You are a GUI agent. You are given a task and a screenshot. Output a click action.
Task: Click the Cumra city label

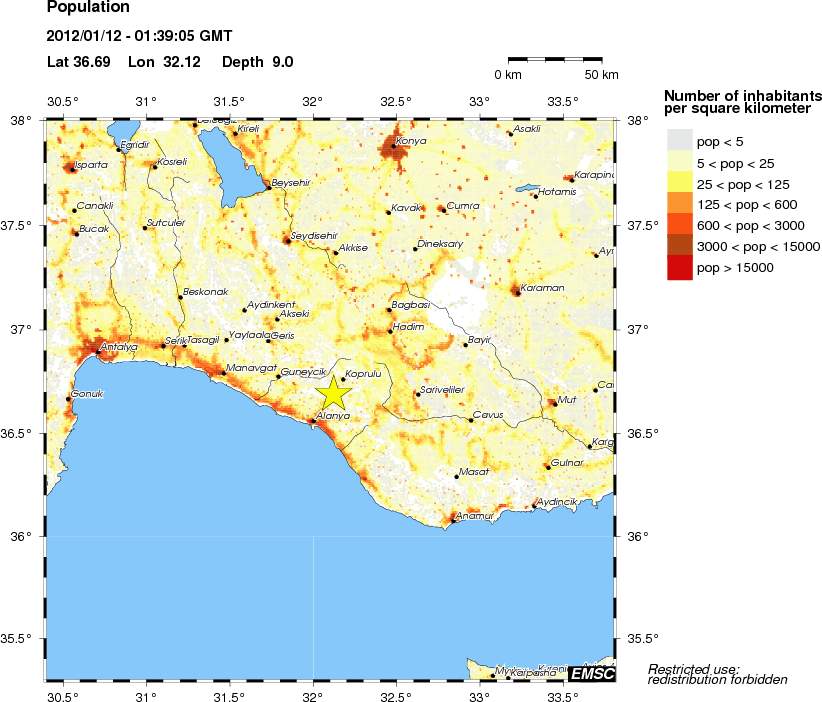point(463,206)
